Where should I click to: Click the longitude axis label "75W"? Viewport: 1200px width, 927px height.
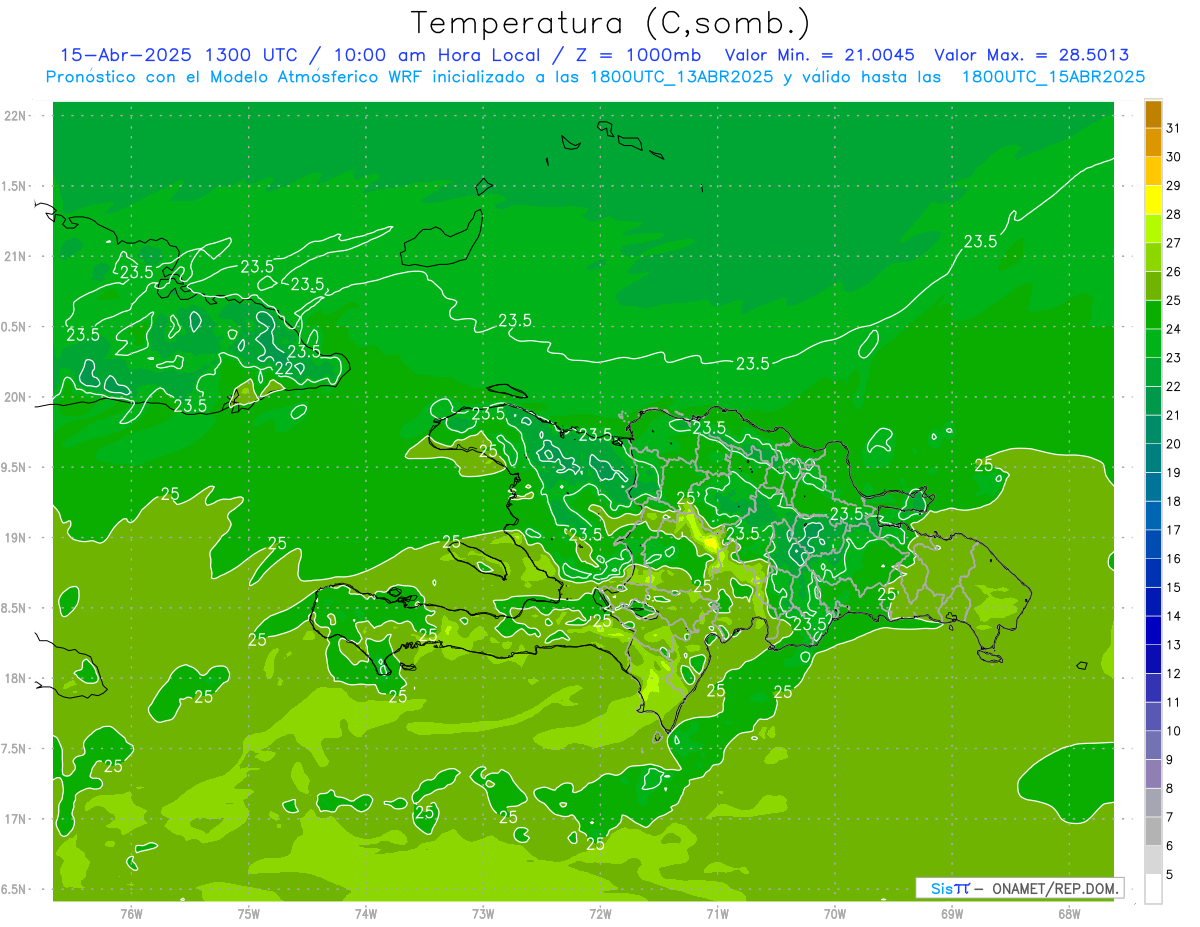click(x=249, y=914)
